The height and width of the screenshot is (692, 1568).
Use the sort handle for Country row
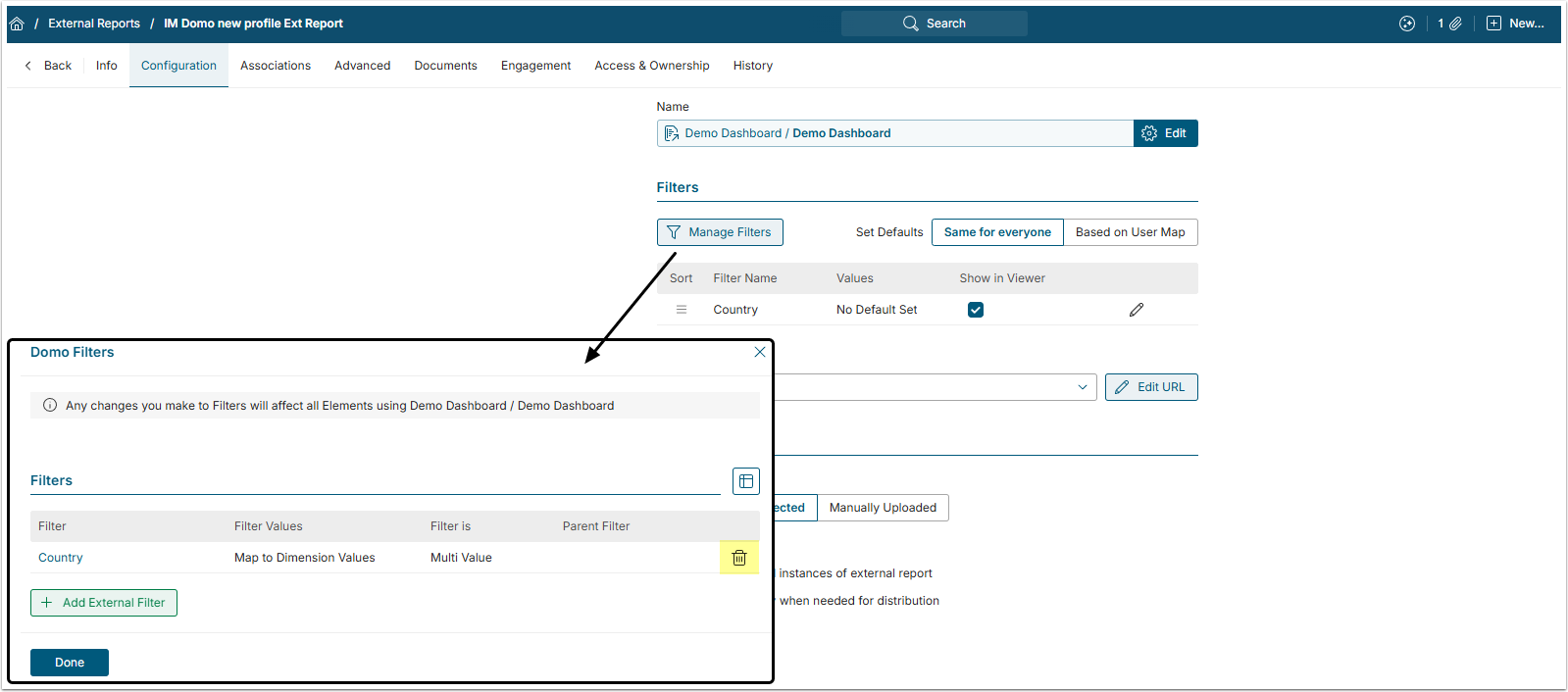tap(682, 310)
